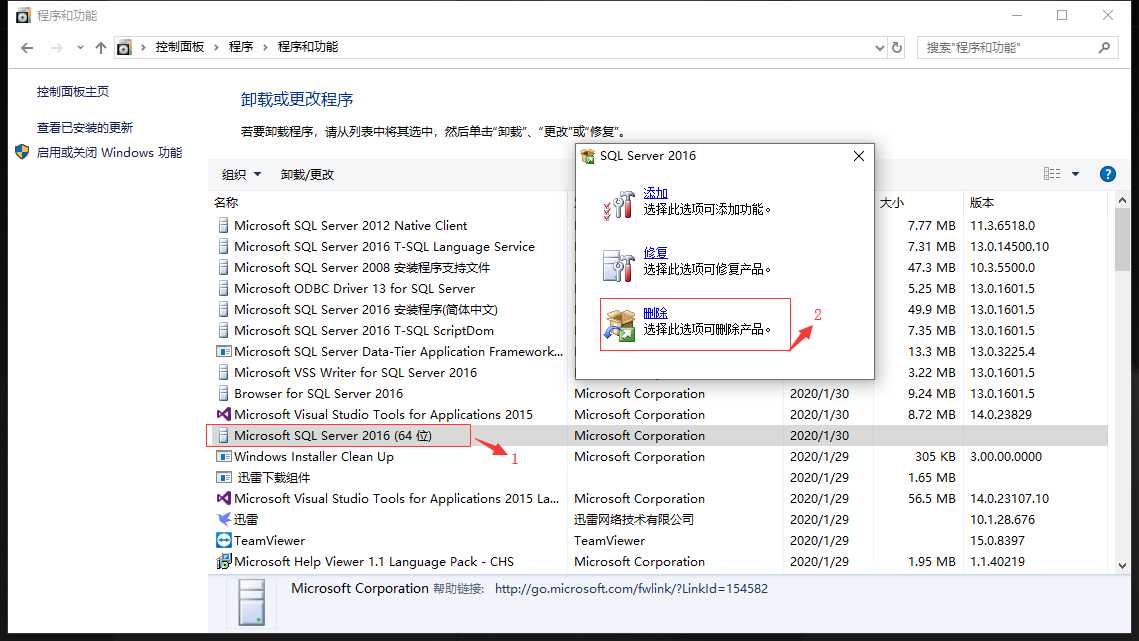Click the change view icon

click(x=1052, y=174)
